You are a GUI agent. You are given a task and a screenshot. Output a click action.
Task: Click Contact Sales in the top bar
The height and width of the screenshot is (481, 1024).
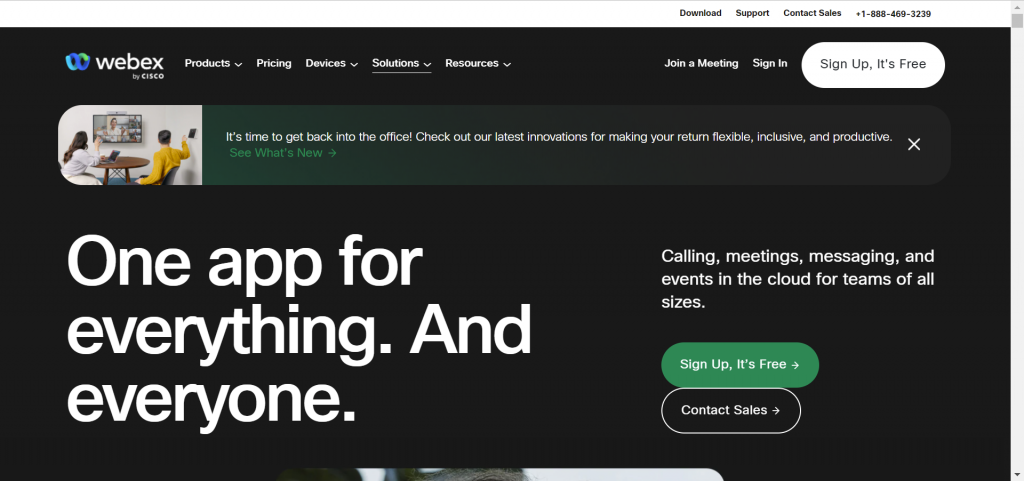(812, 13)
